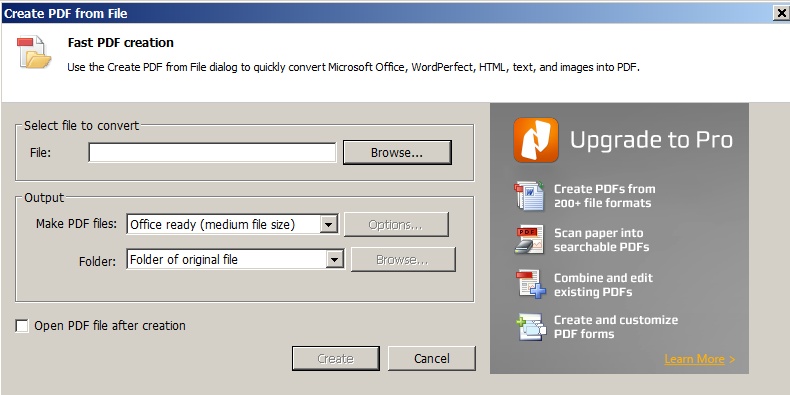
Task: Click Browse button next to Folder dropdown
Action: tap(403, 259)
